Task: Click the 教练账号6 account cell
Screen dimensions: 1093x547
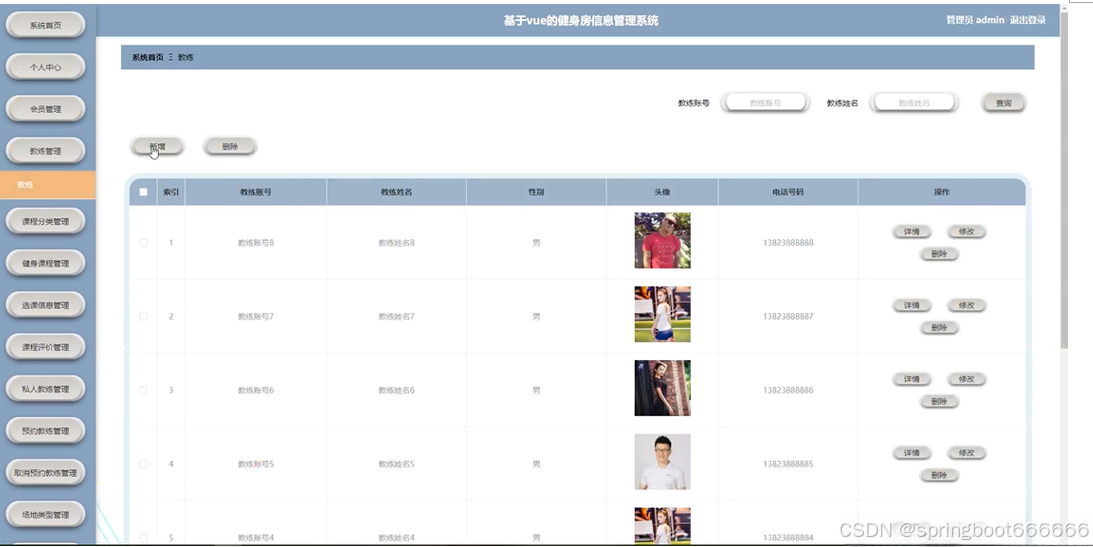Action: (256, 390)
